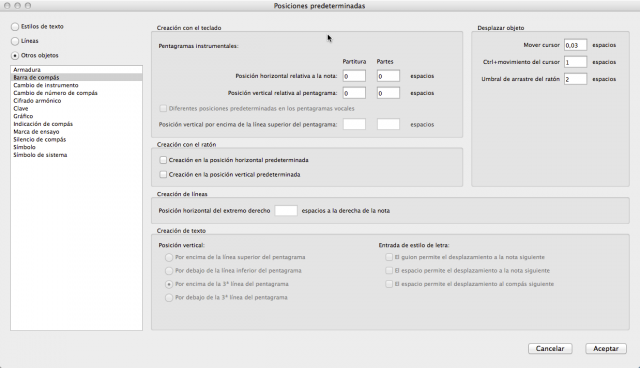
Task: Toggle El espacio permite desplazamiento a nota siguiente
Action: click(x=389, y=270)
